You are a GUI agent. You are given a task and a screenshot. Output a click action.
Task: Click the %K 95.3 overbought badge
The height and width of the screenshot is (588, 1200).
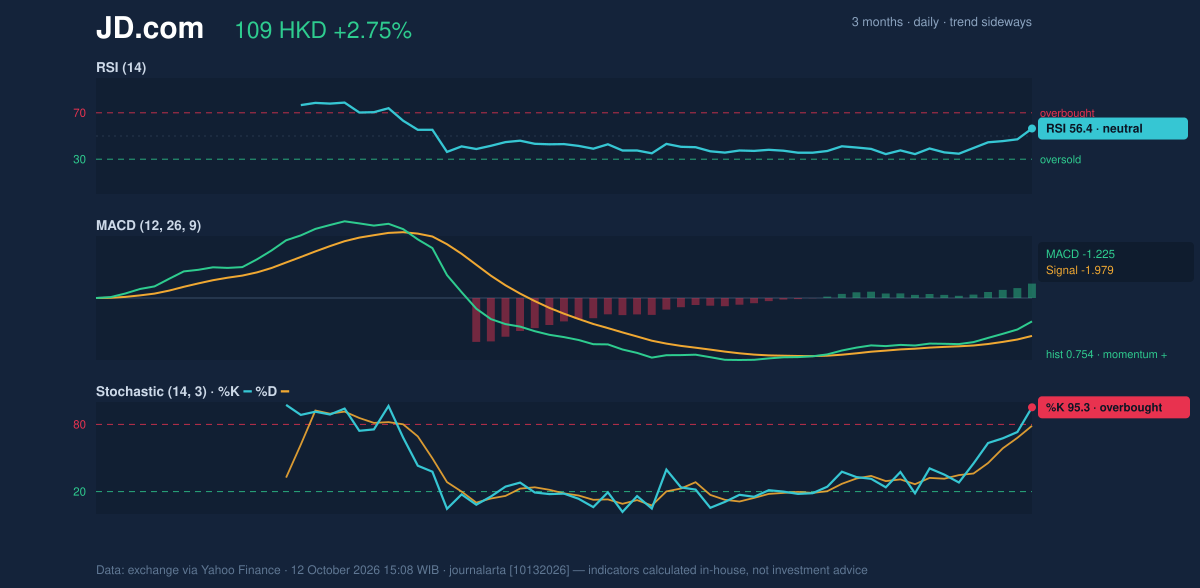pos(1114,407)
